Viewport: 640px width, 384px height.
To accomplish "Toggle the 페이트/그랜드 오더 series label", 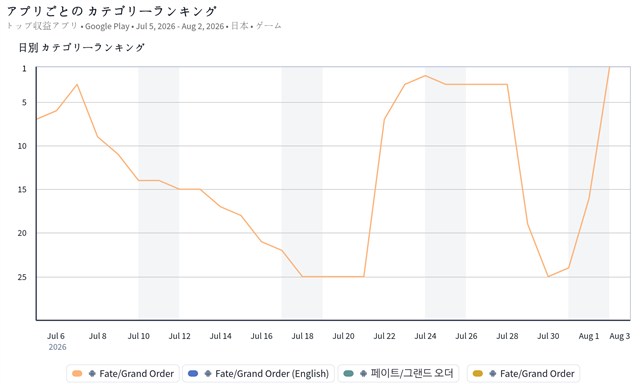I will click(412, 373).
